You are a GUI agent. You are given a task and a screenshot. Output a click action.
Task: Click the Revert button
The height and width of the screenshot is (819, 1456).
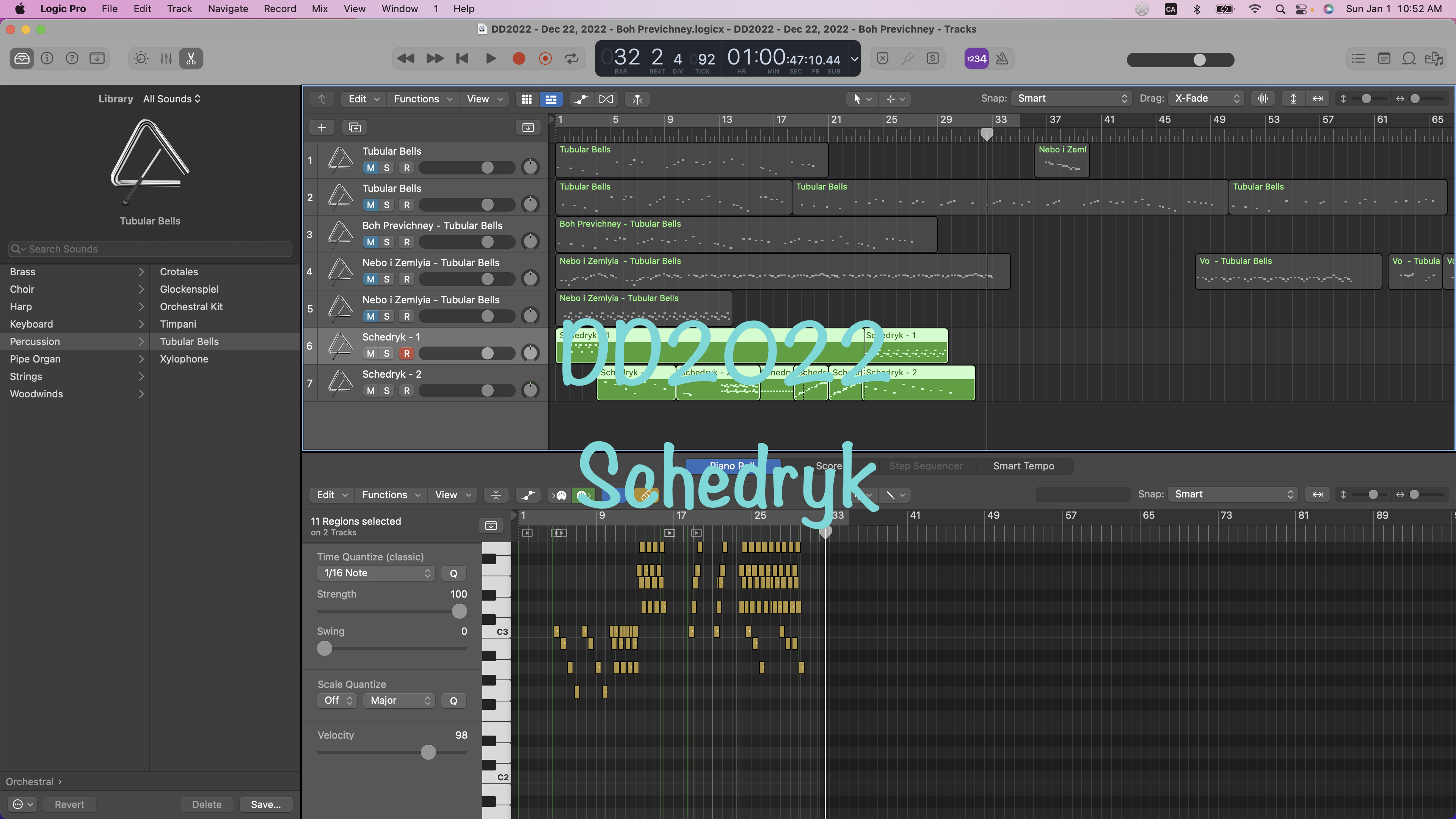coord(69,804)
